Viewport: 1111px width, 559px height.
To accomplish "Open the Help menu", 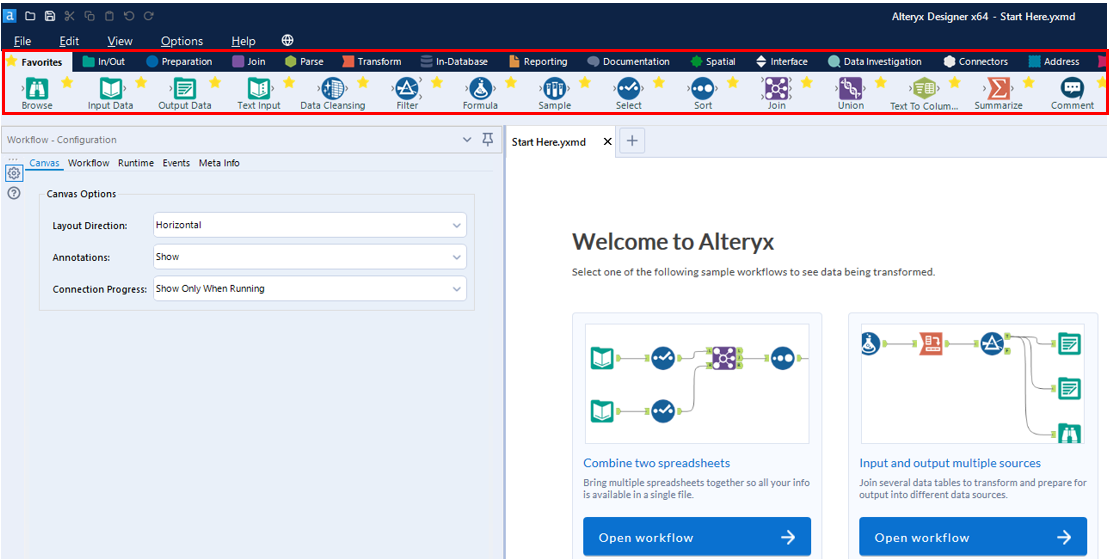I will [244, 41].
